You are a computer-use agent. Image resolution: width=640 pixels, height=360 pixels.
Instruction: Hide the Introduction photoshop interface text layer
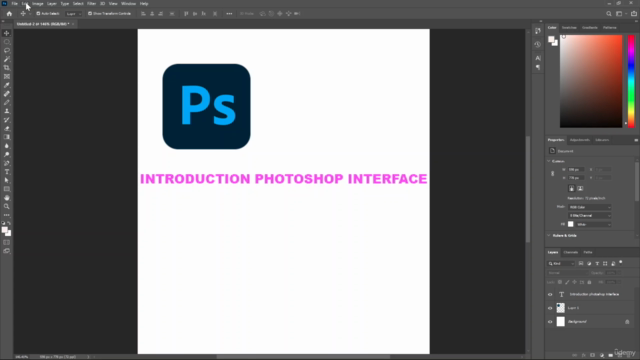pos(550,294)
